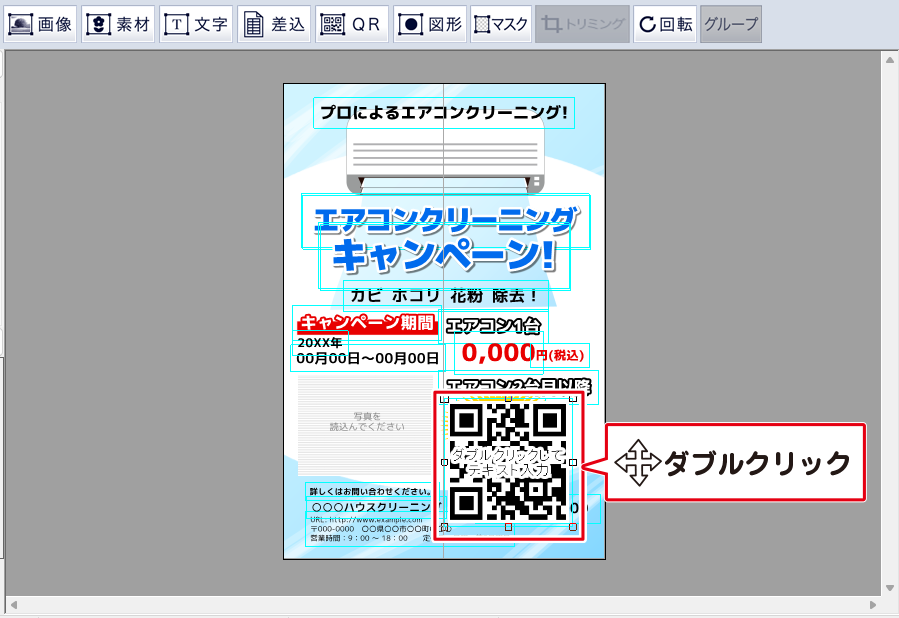This screenshot has width=899, height=618.
Task: Click the vertical scrollbar up arrow
Action: [x=890, y=59]
